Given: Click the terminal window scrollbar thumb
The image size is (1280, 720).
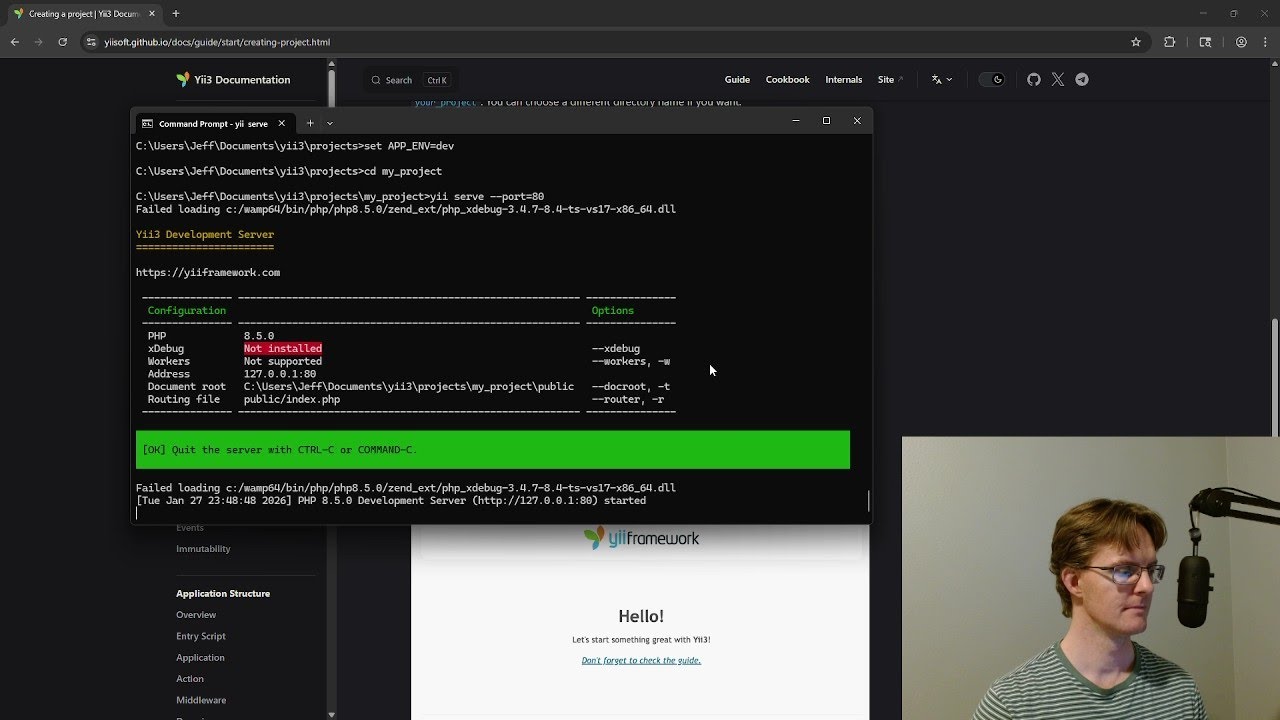Looking at the screenshot, I should pyautogui.click(x=868, y=501).
